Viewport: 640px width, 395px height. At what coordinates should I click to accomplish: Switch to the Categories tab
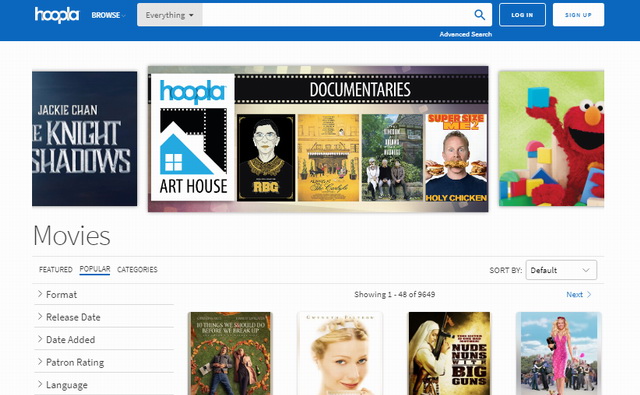[x=137, y=269]
